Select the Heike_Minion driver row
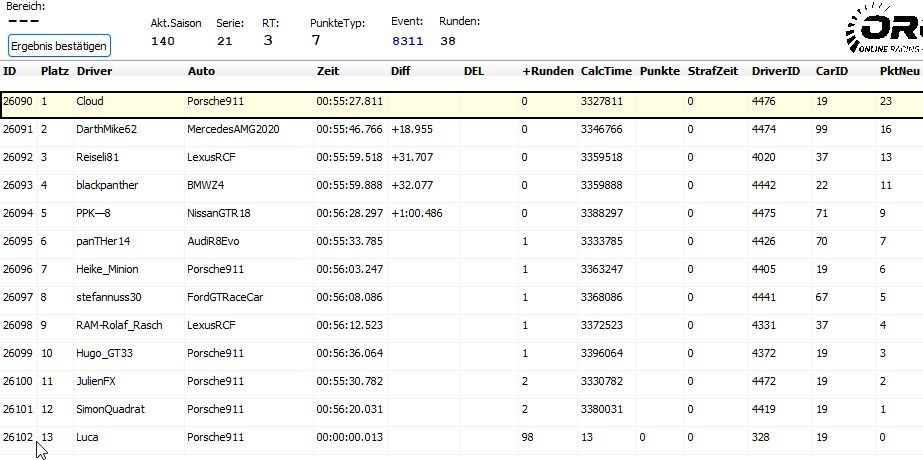 [x=108, y=269]
